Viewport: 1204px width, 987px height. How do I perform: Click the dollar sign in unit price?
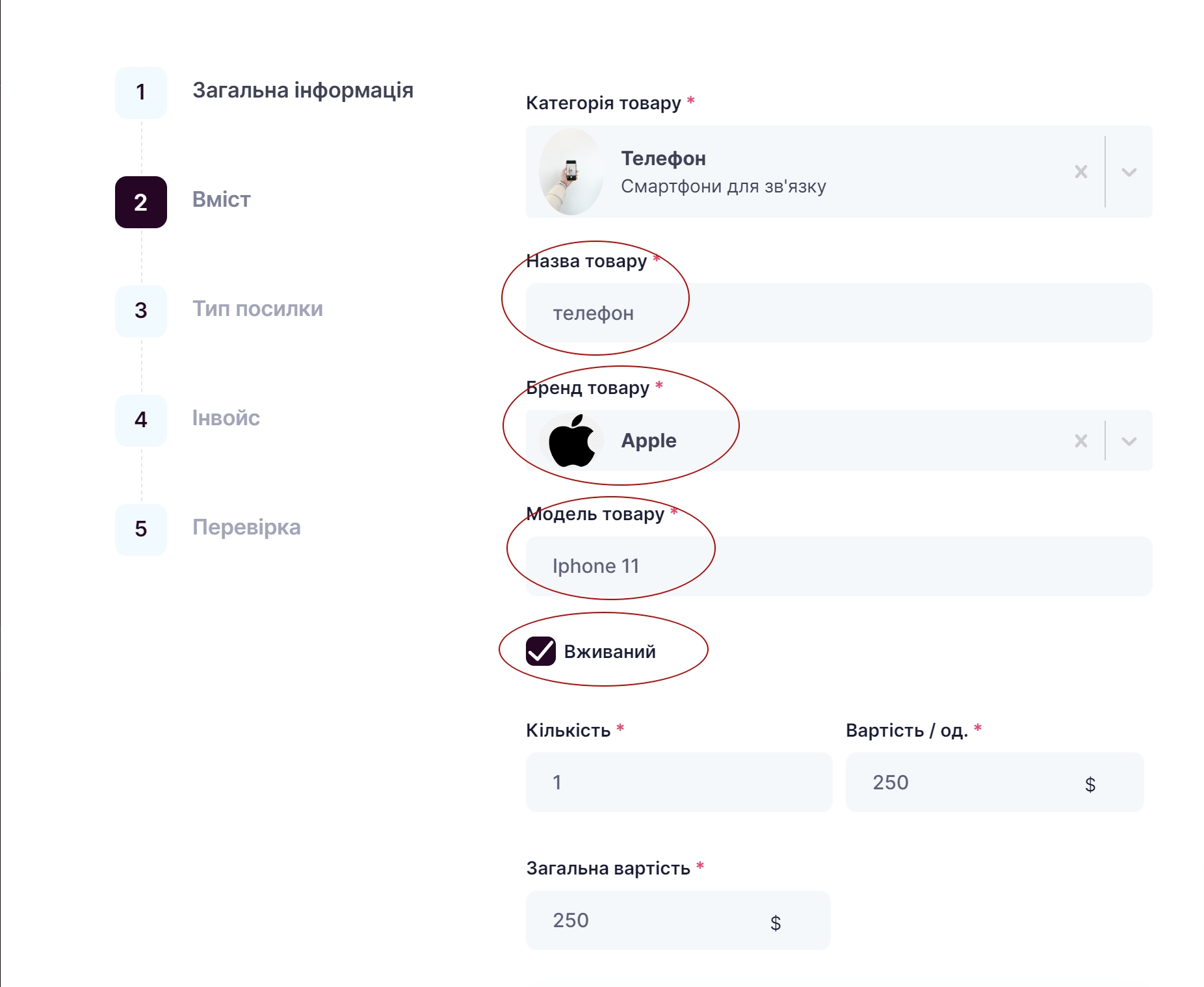(x=1090, y=784)
